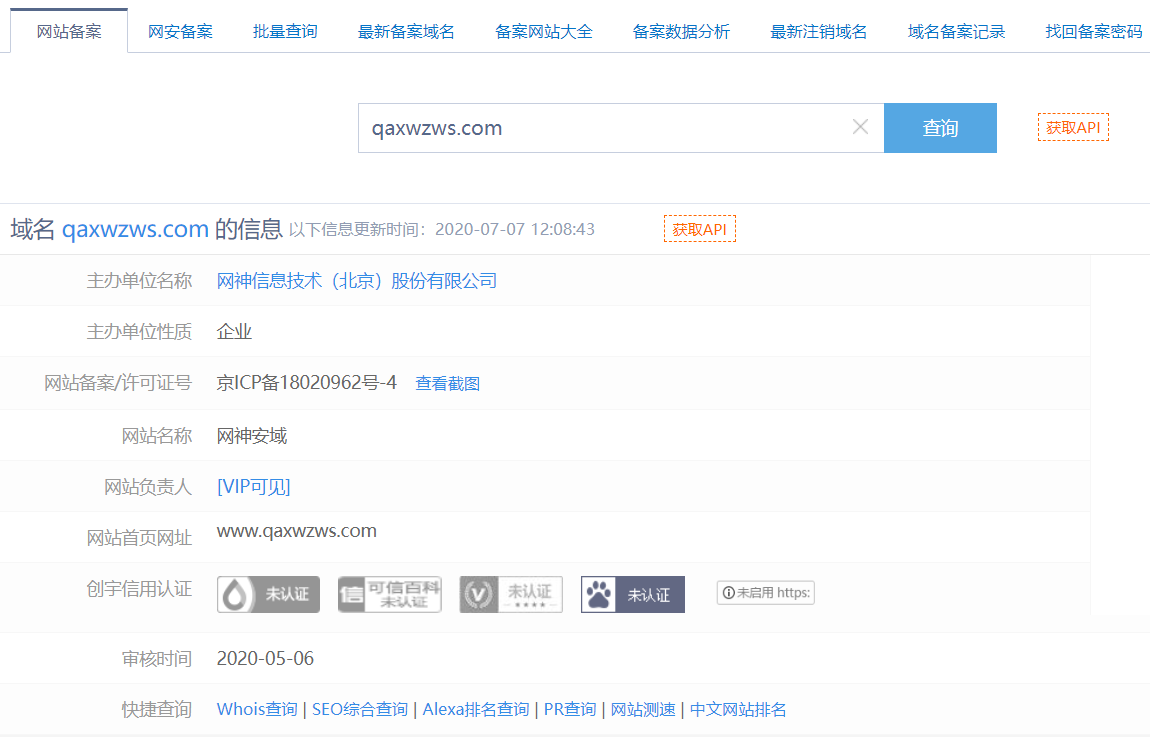1150x737 pixels.
Task: Open the 备案数据分析 tab
Action: click(681, 32)
